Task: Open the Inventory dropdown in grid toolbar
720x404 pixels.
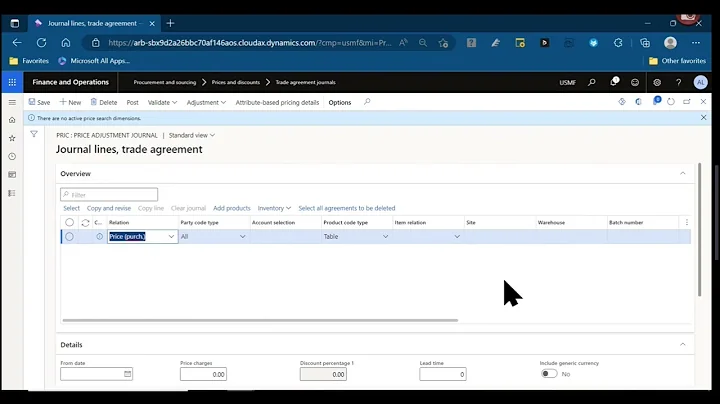Action: click(x=274, y=208)
